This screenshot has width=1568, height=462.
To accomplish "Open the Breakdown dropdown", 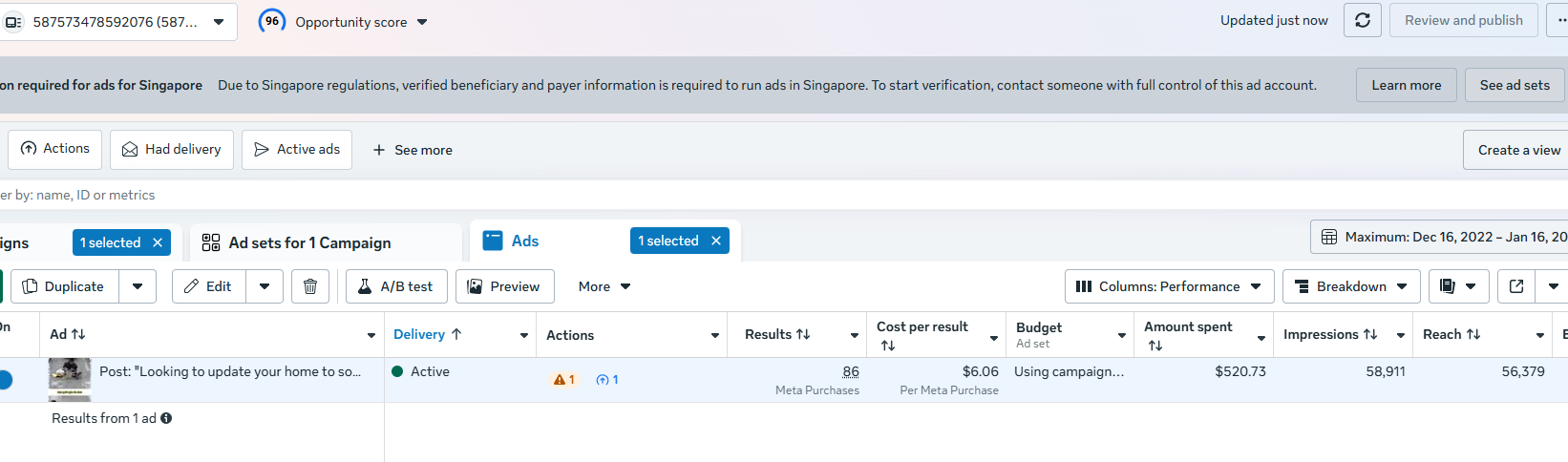I will [1351, 286].
